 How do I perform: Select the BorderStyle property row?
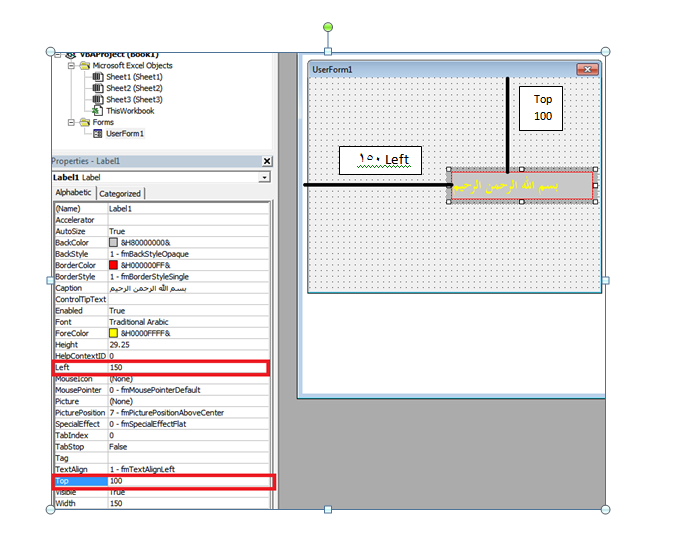(x=162, y=277)
